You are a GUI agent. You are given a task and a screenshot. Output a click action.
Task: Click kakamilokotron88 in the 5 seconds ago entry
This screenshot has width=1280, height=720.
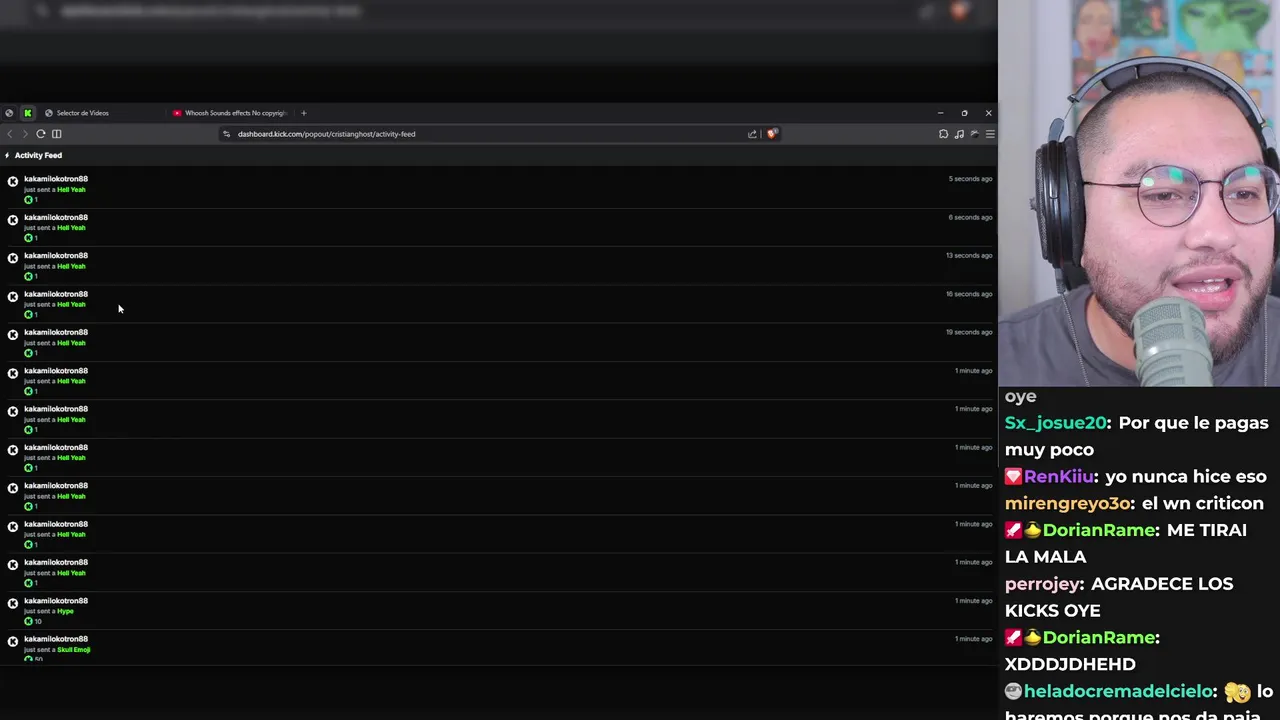coord(56,179)
